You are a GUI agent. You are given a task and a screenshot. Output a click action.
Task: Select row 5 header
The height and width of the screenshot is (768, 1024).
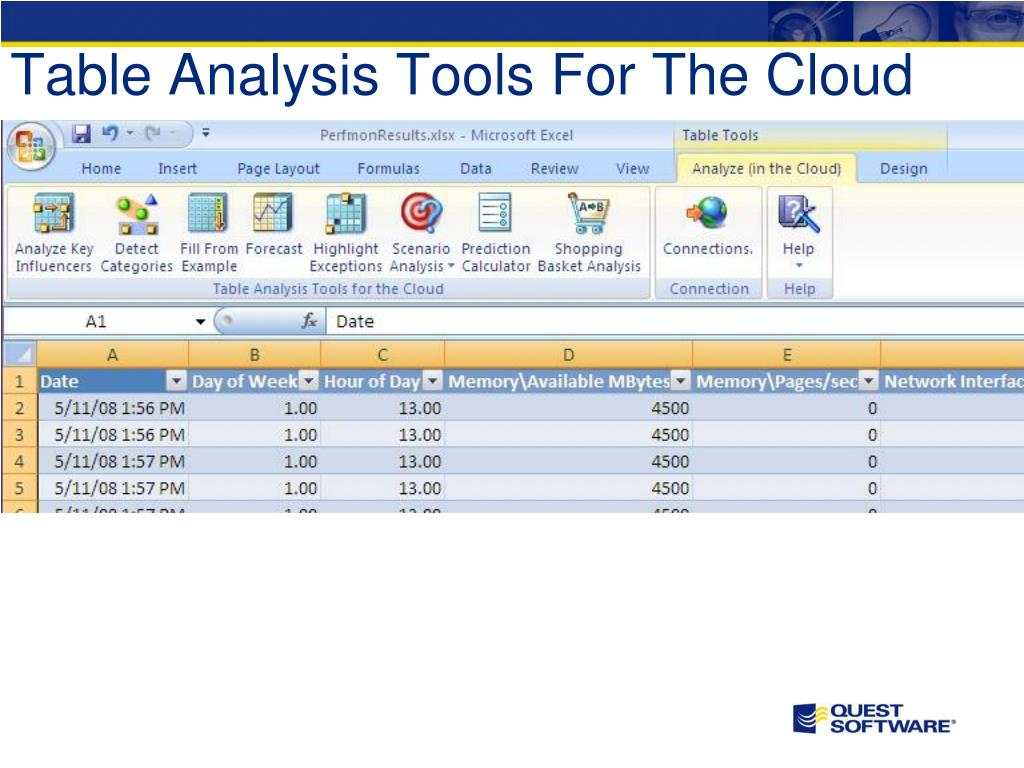(20, 488)
